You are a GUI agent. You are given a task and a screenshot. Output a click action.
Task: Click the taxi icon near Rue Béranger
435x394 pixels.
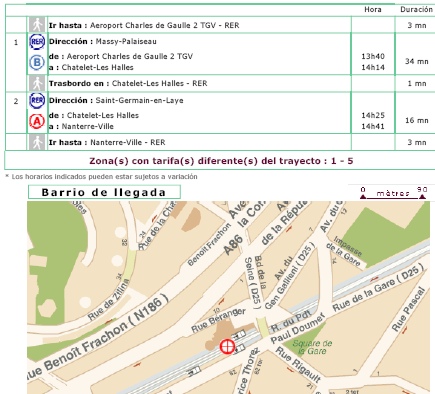239,334
